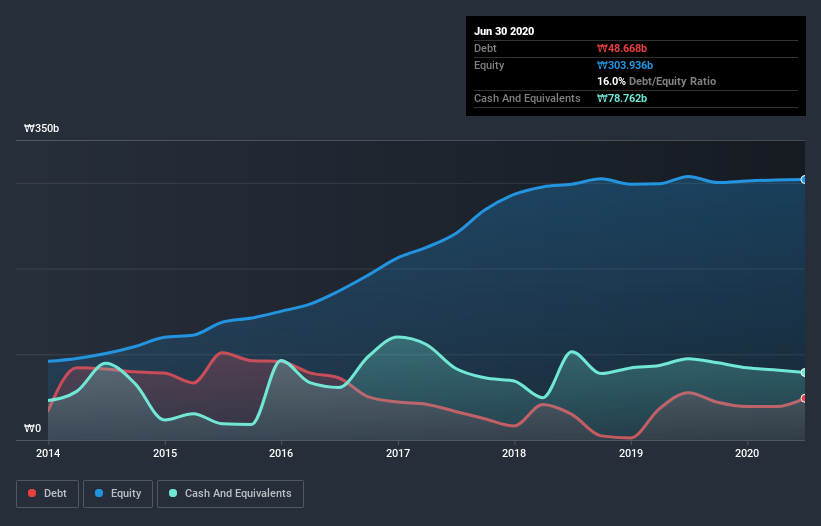Click the ₩78.762b cash value

click(x=622, y=98)
